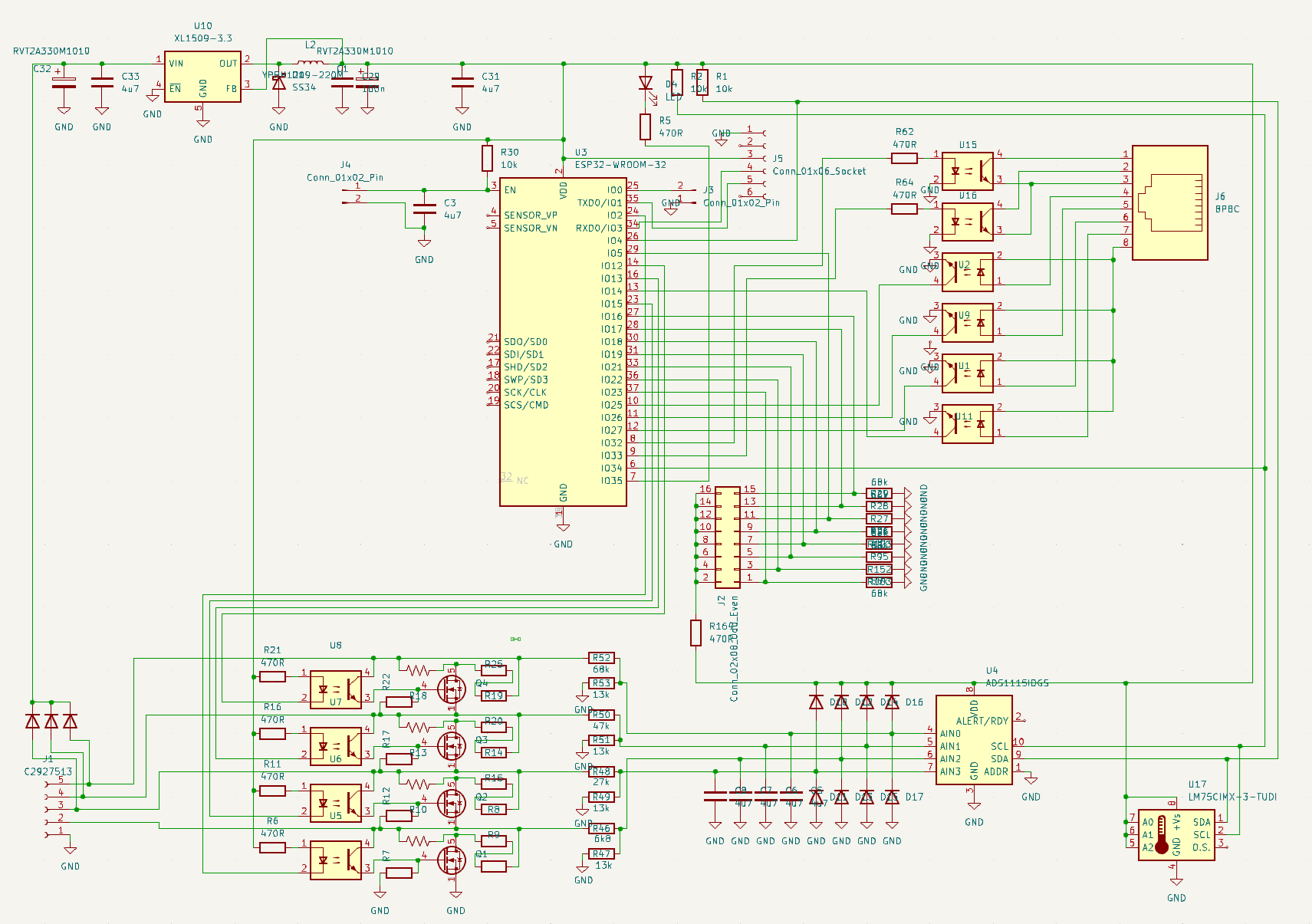Select the GND symbol below ESP32 module
The width and height of the screenshot is (1312, 924).
(563, 526)
